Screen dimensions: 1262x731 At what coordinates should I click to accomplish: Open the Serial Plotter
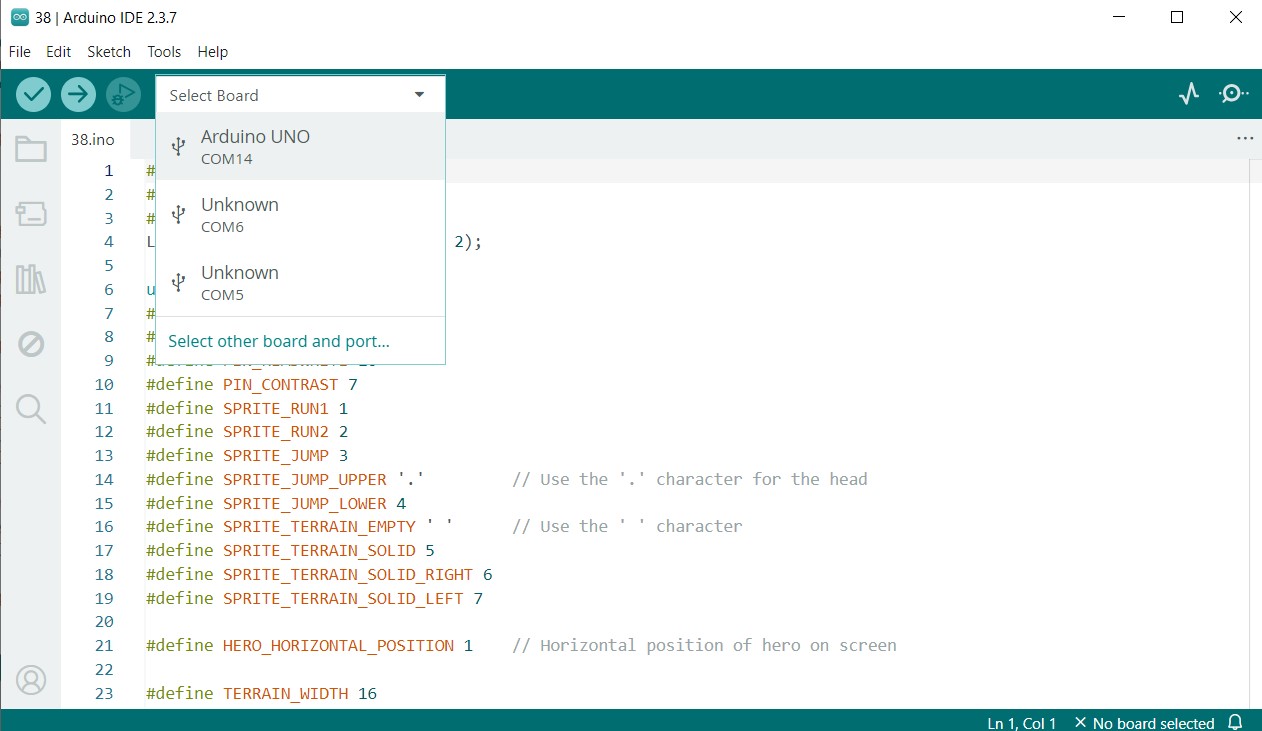[x=1188, y=94]
